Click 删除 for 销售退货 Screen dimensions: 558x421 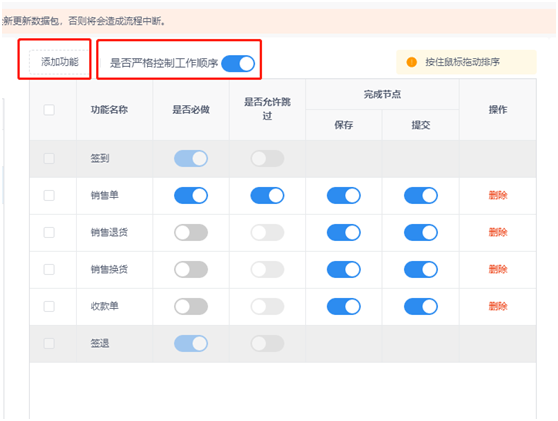click(498, 232)
